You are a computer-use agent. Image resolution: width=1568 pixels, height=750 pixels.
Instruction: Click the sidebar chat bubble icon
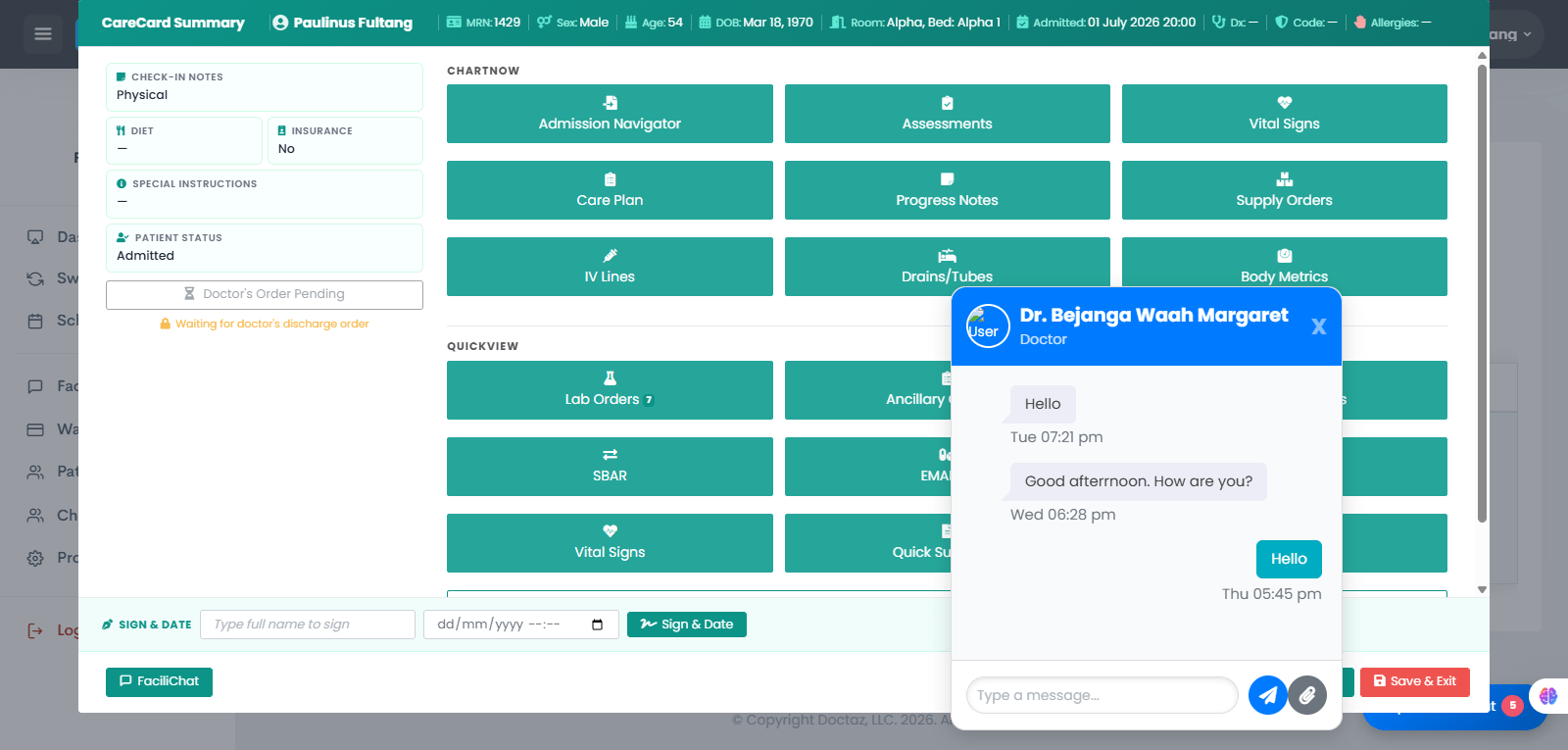click(35, 386)
